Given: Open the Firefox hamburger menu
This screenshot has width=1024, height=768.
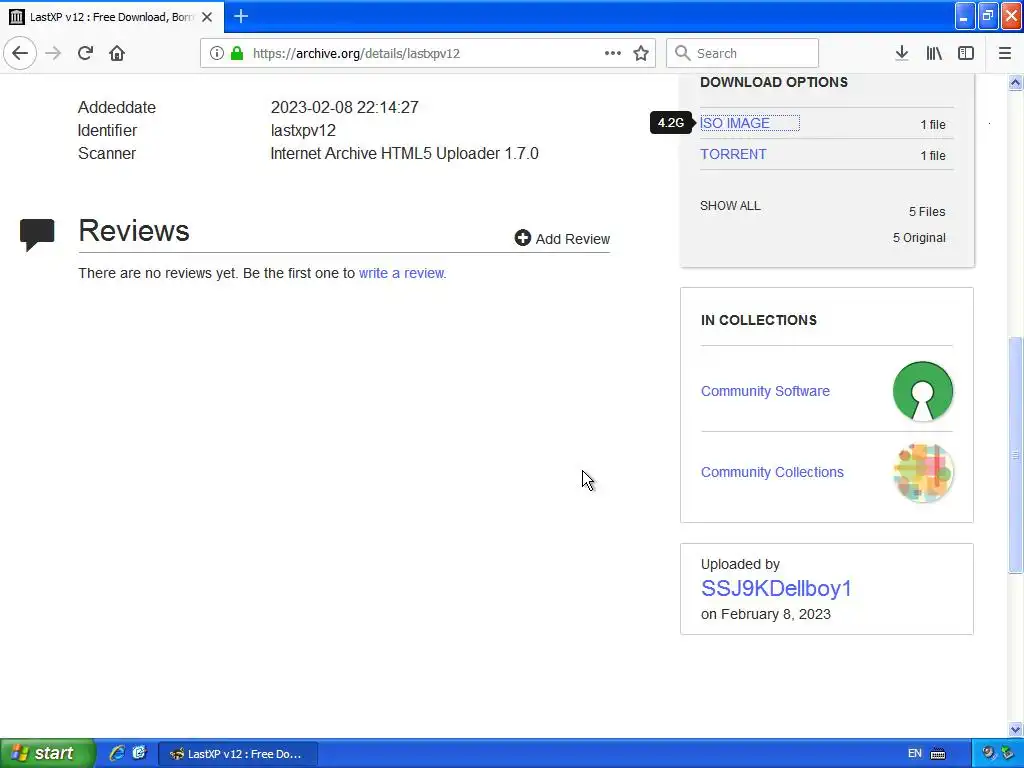Looking at the screenshot, I should (1005, 53).
